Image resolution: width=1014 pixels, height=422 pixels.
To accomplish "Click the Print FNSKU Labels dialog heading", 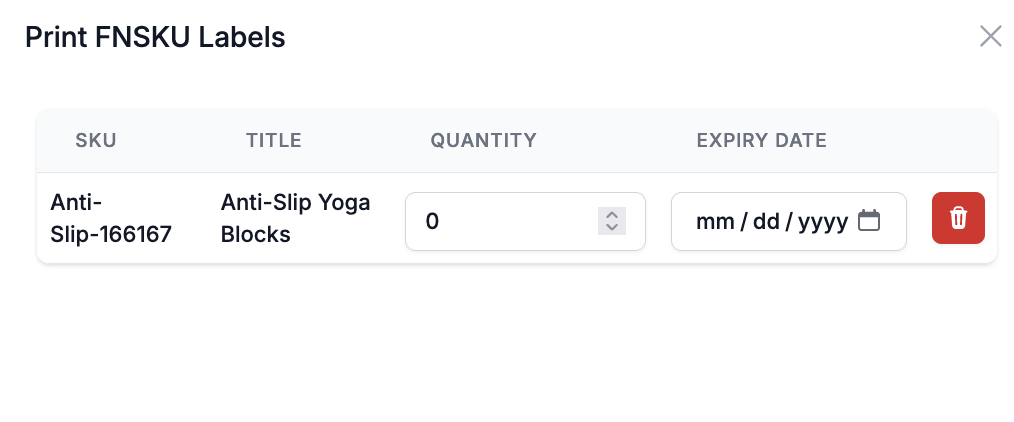I will click(155, 37).
